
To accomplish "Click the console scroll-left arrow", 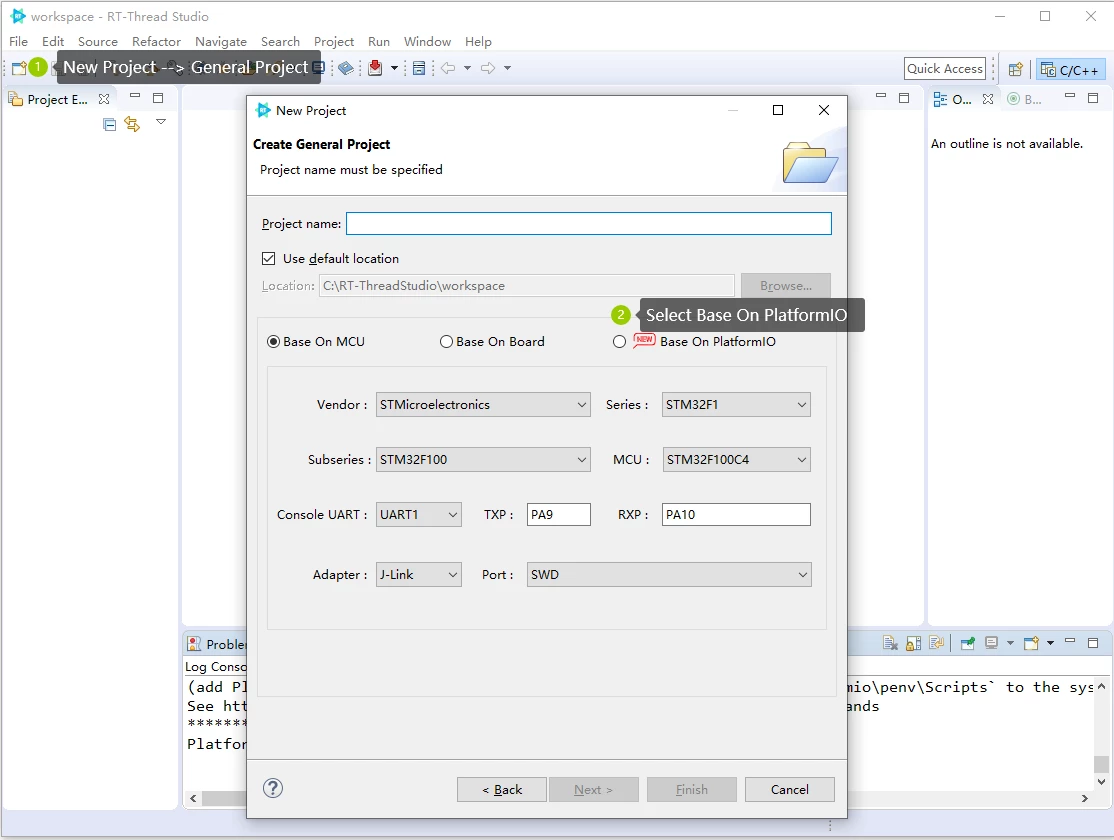I will click(x=193, y=799).
